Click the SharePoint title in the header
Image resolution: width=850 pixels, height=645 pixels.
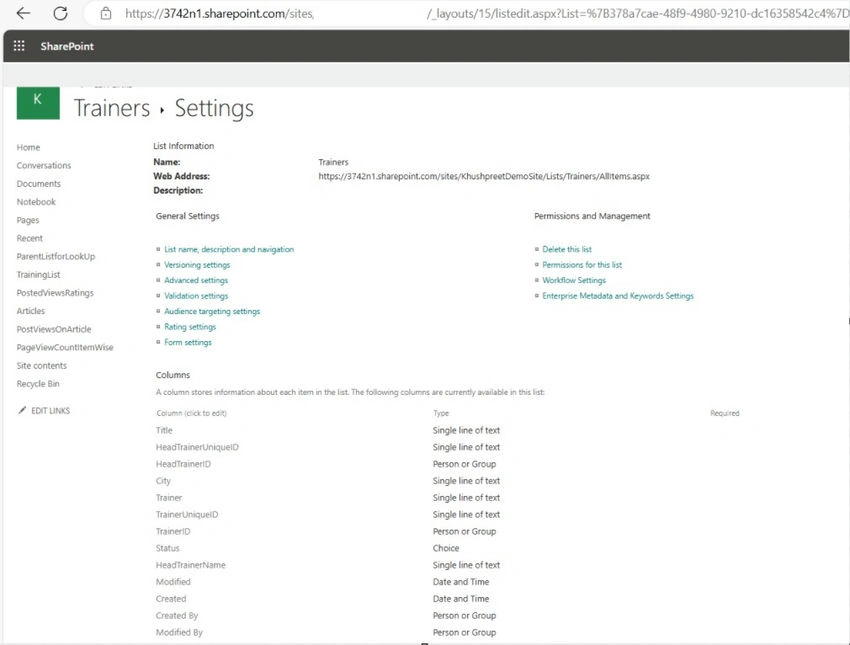(67, 46)
